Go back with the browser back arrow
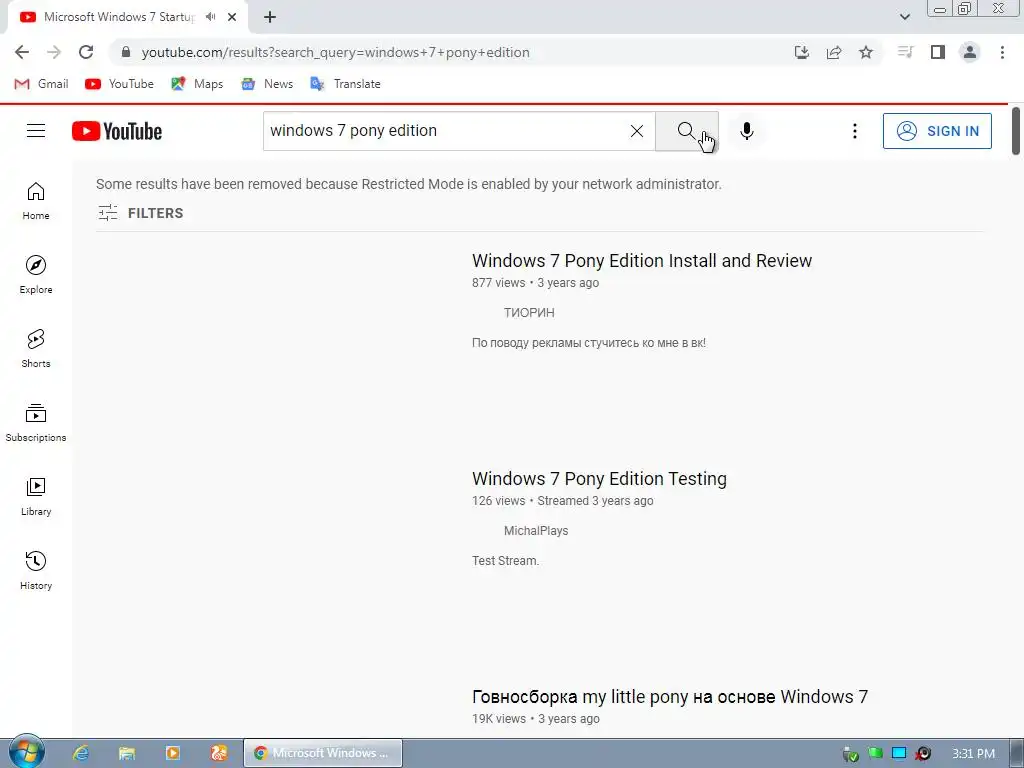Viewport: 1024px width, 768px height. (22, 52)
